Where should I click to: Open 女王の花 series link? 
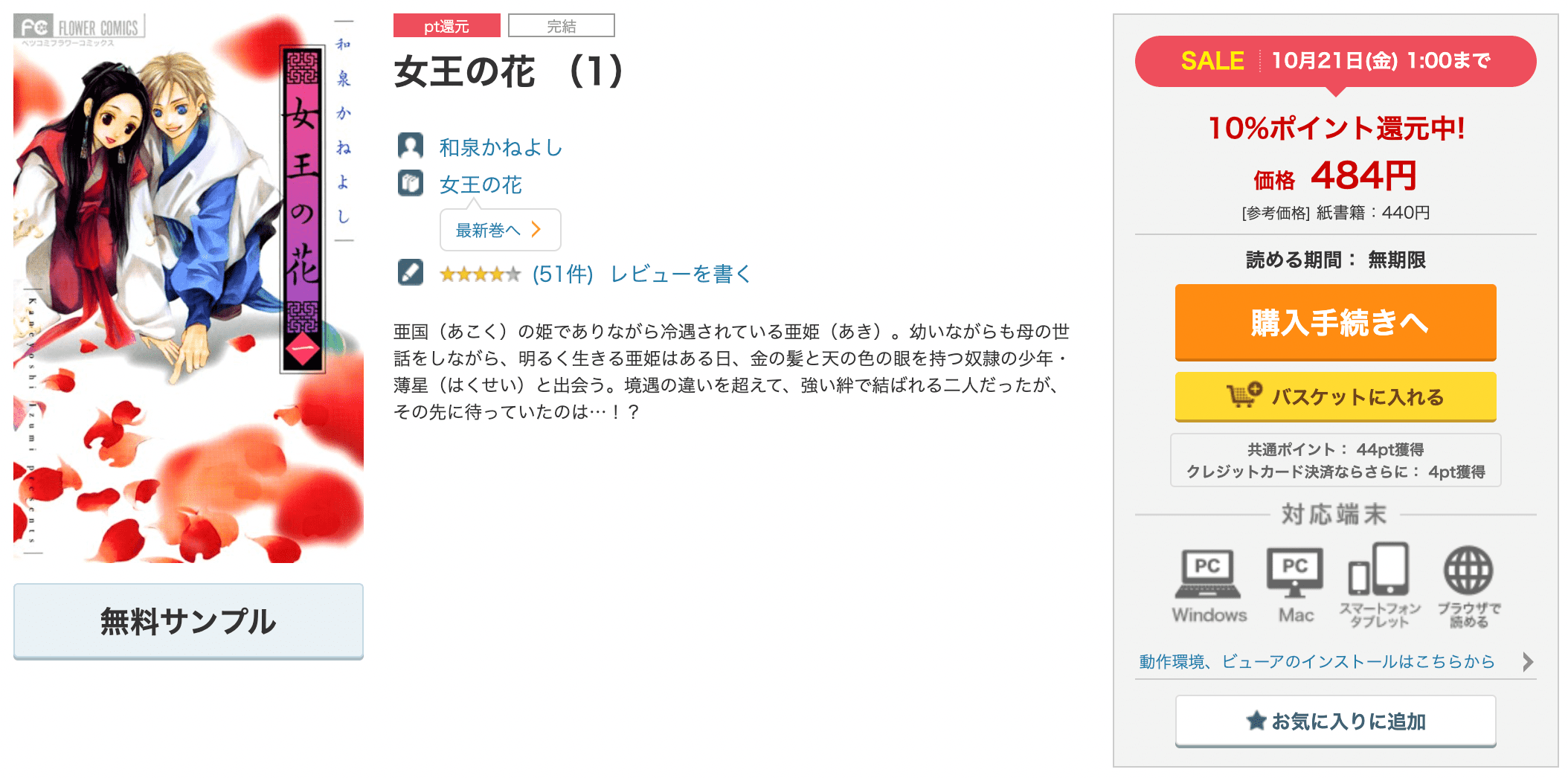(x=481, y=184)
